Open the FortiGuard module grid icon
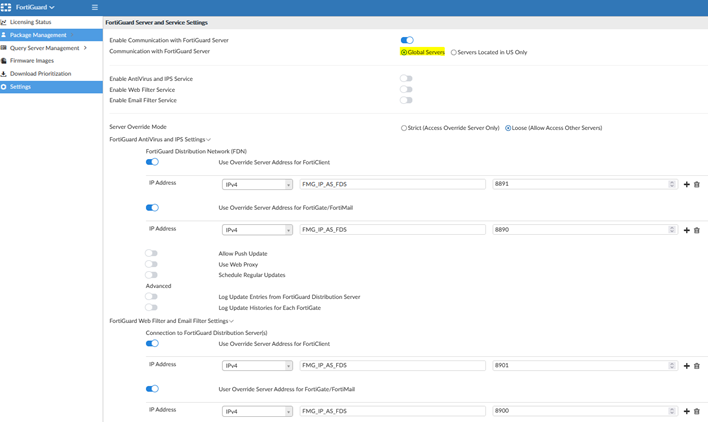Image resolution: width=708 pixels, height=422 pixels. click(6, 7)
